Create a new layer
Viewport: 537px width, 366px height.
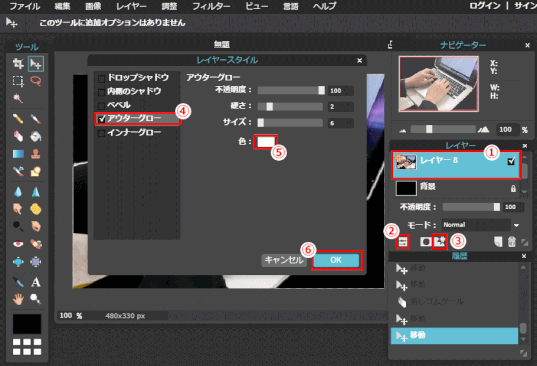click(498, 242)
